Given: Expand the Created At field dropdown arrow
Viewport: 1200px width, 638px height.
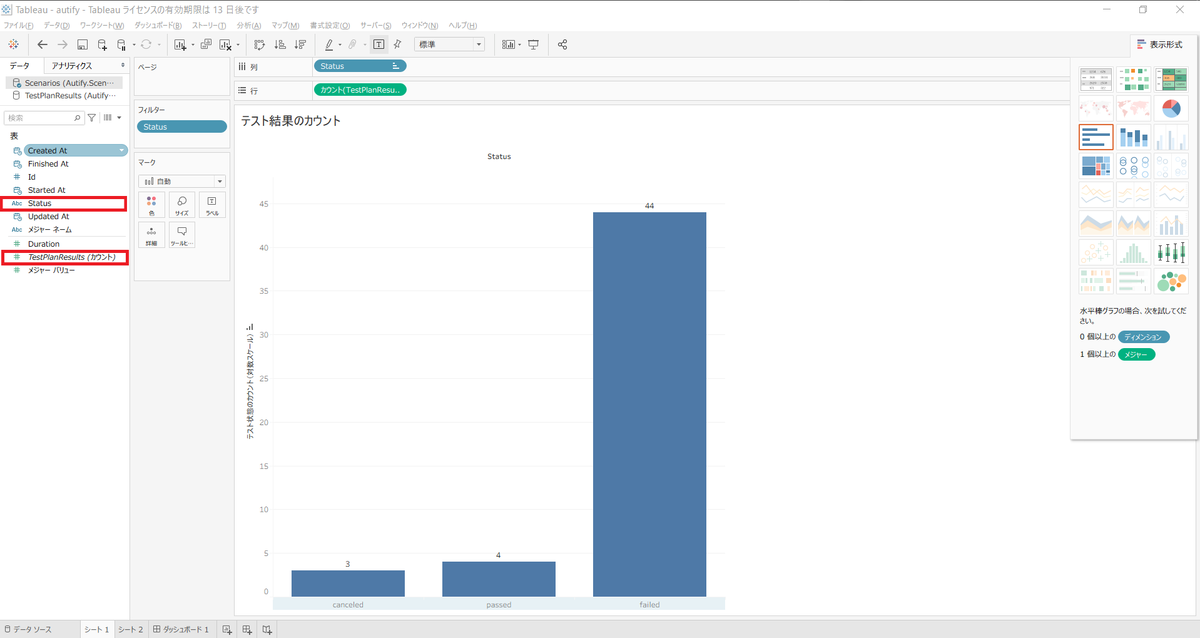Looking at the screenshot, I should pyautogui.click(x=122, y=151).
